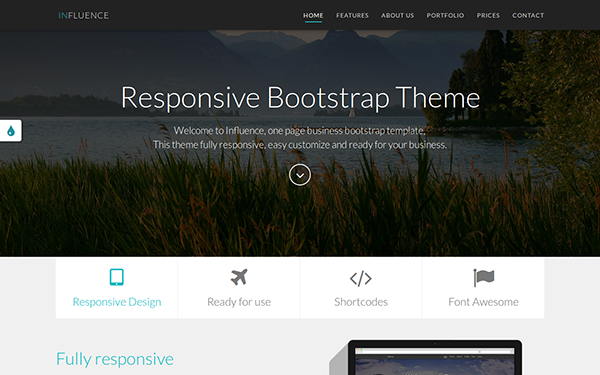Click the 'Welcome to Influence' subtitle line
This screenshot has height=375, width=600.
(300, 130)
